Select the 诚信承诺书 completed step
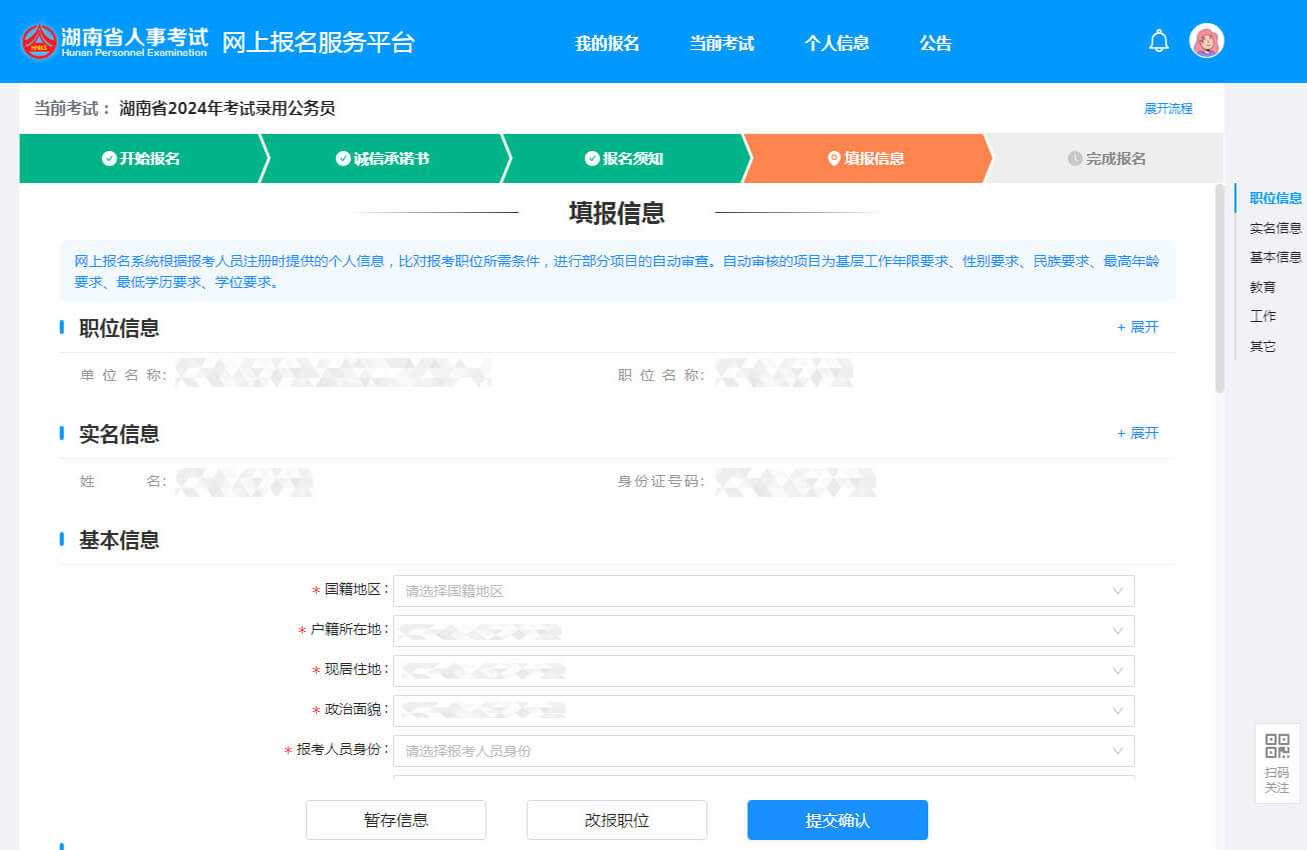 pos(382,159)
